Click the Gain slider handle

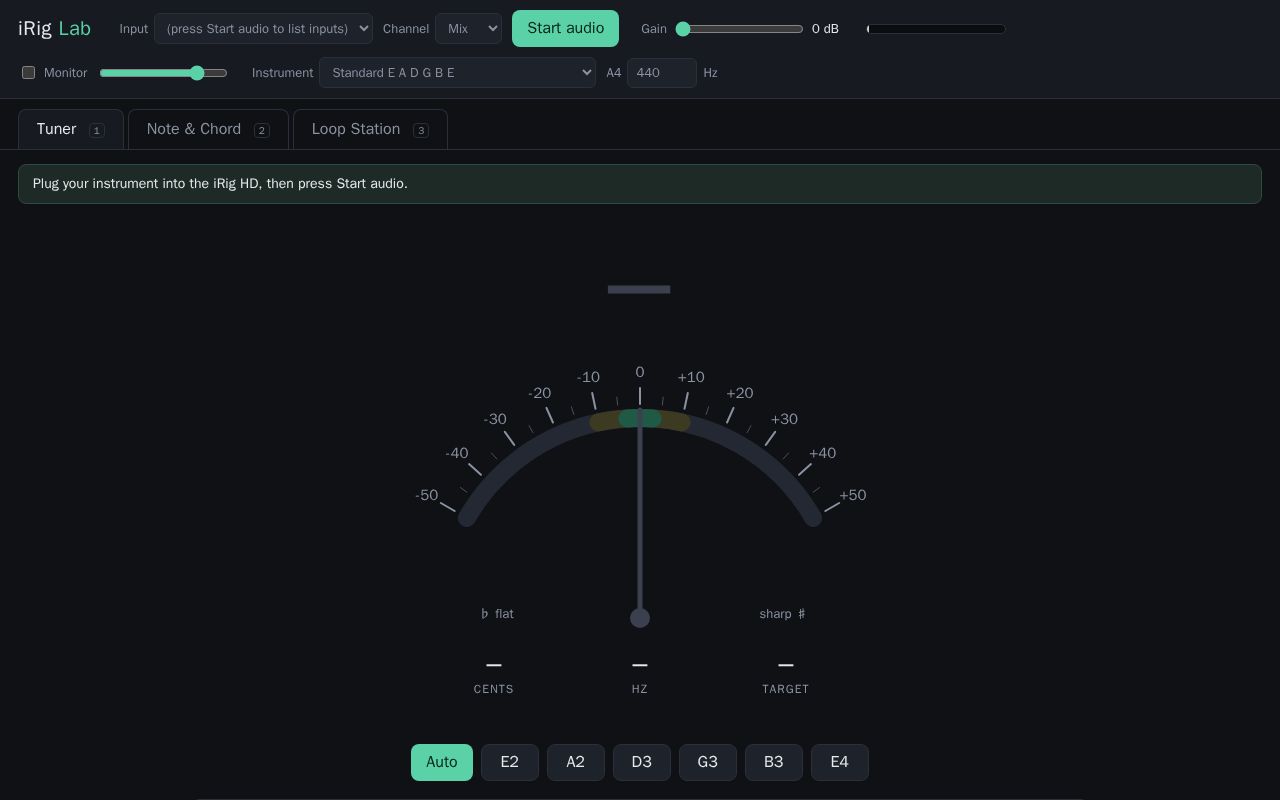683,29
